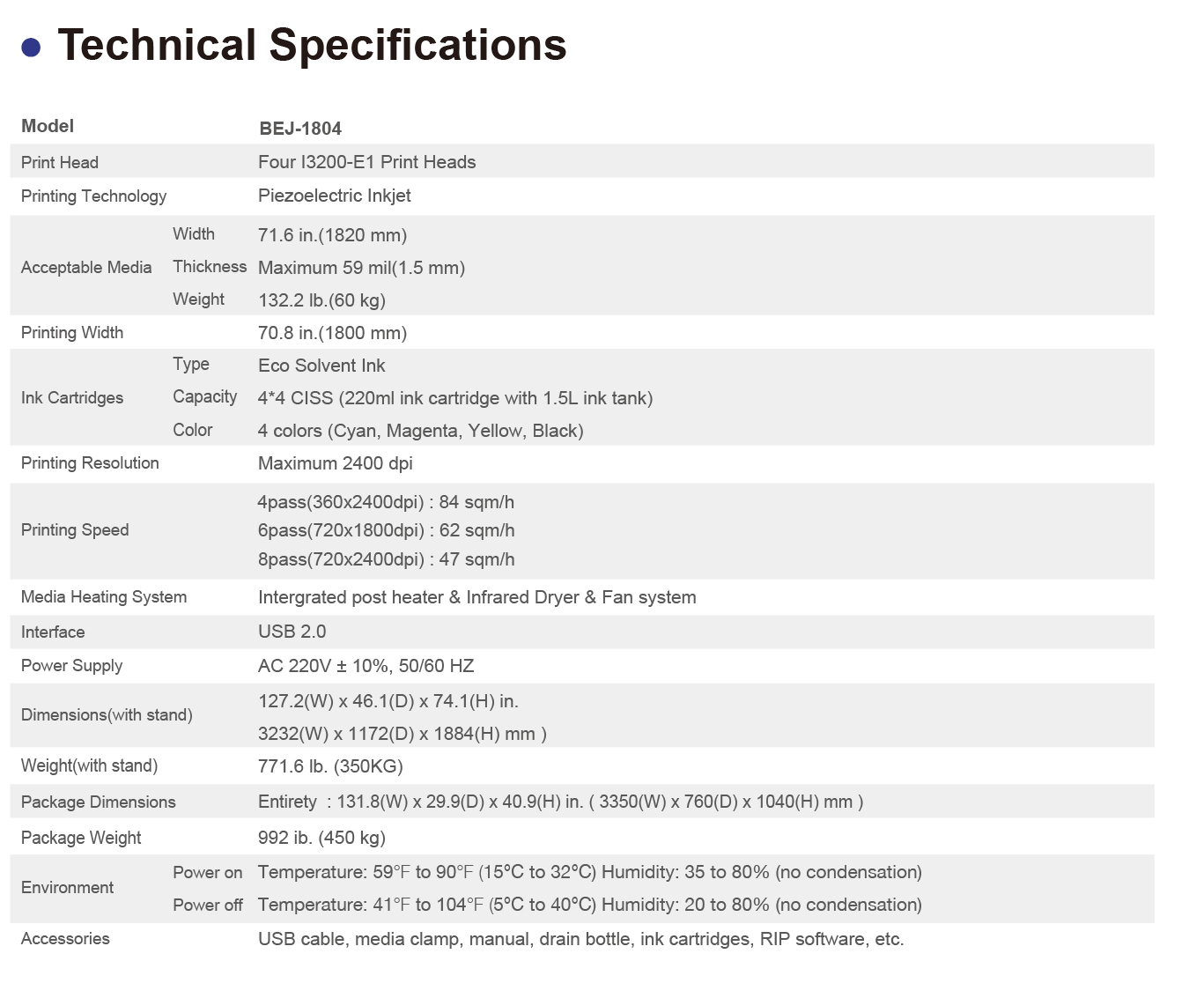Screen dimensions: 1204x998
Task: Click the Acceptable Media label
Action: [x=86, y=268]
